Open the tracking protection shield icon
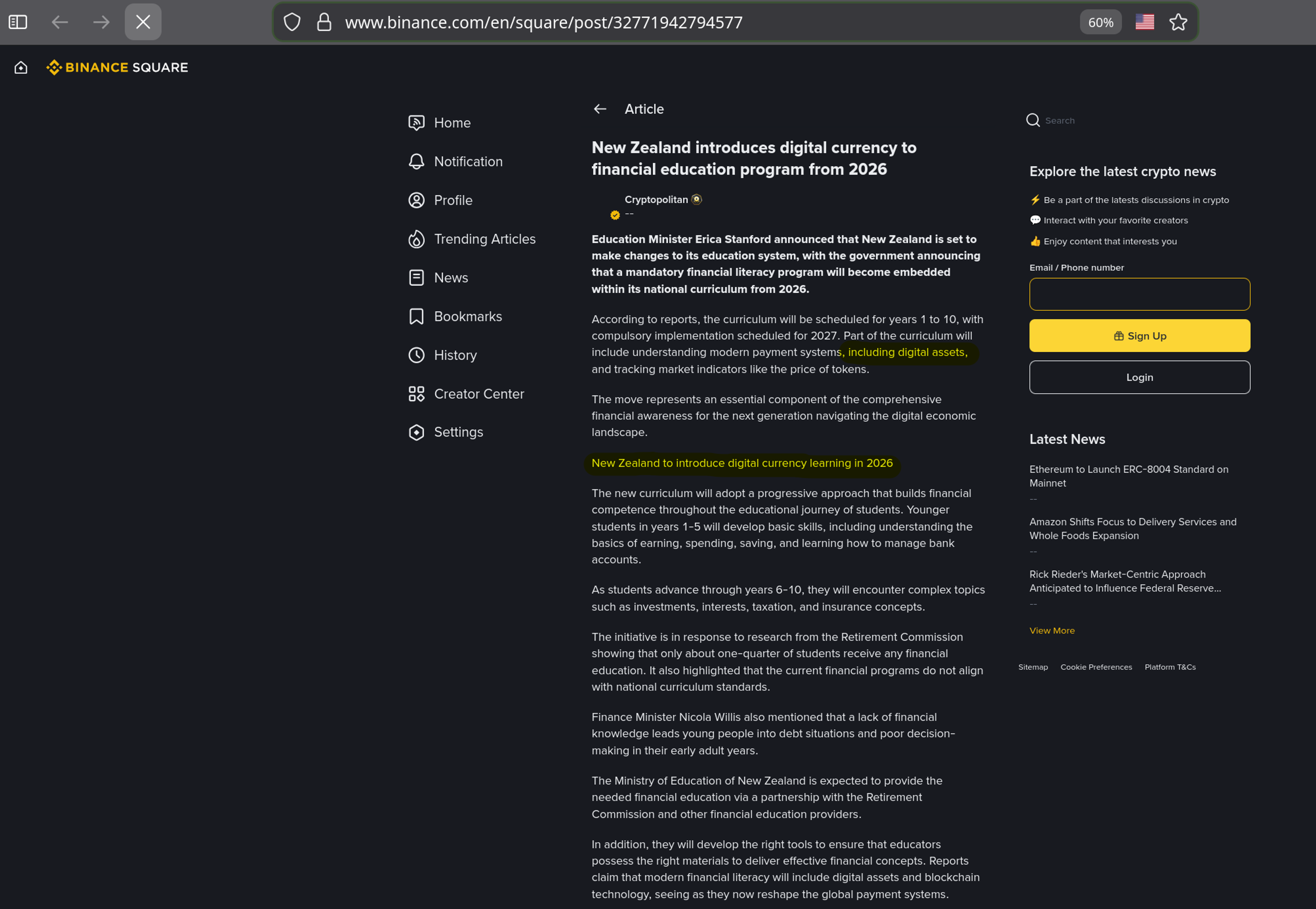The image size is (1316, 909). tap(292, 22)
